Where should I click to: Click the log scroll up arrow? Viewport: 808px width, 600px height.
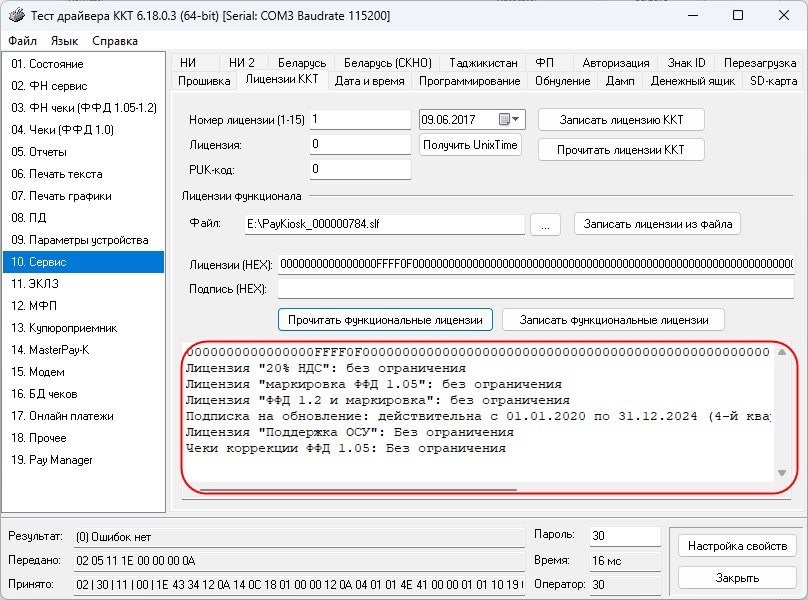point(782,352)
